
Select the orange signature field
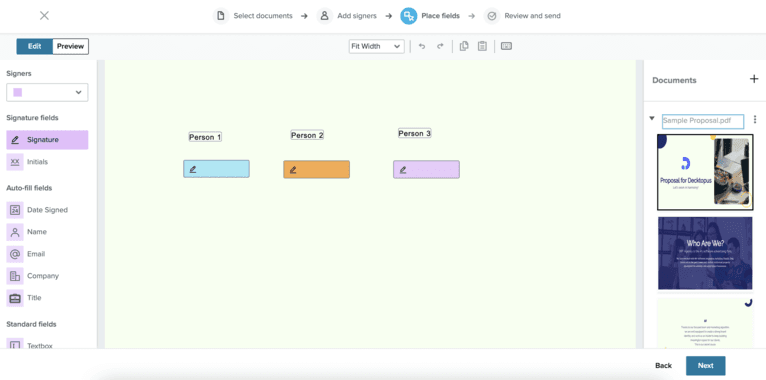click(x=317, y=169)
